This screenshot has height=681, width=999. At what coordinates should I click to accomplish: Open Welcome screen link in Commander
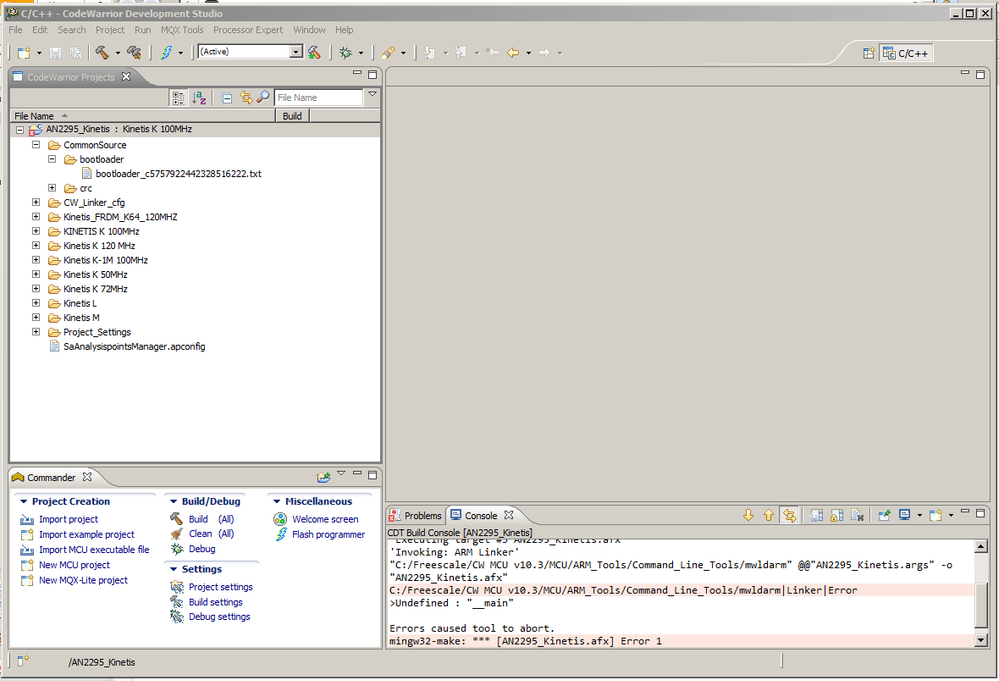tap(325, 519)
